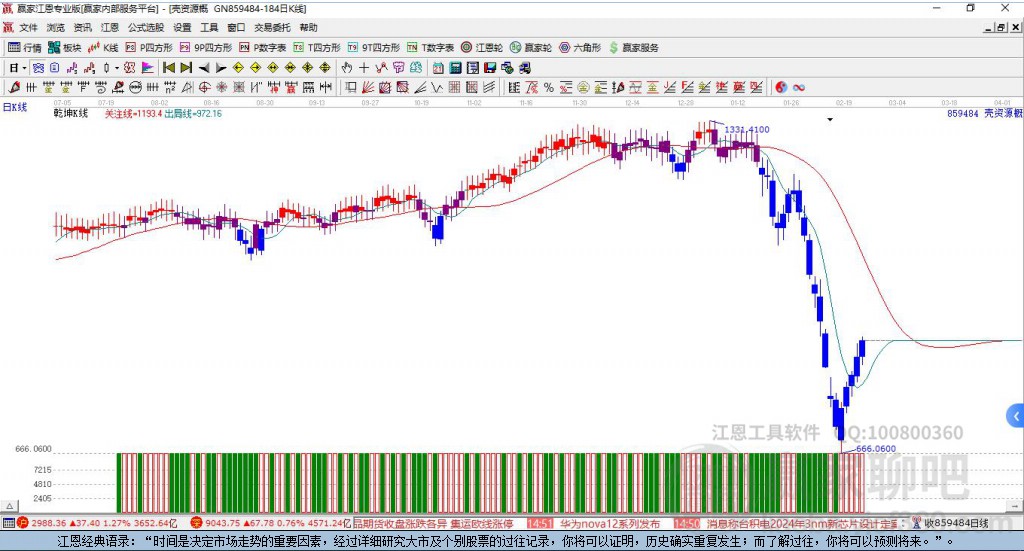Open the 9T四方形 tool

[x=374, y=48]
